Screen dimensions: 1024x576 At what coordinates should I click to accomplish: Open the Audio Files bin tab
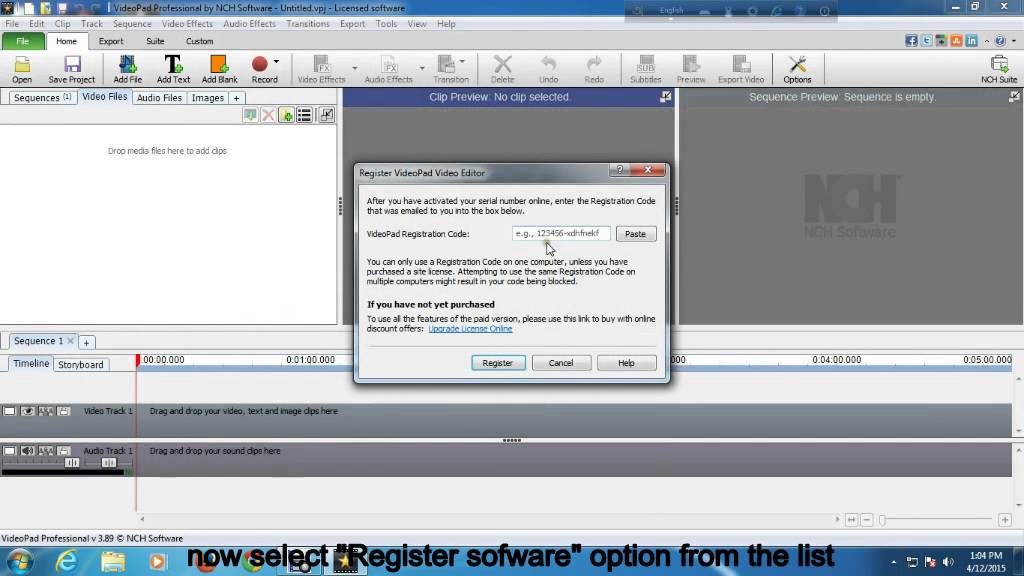[x=159, y=97]
